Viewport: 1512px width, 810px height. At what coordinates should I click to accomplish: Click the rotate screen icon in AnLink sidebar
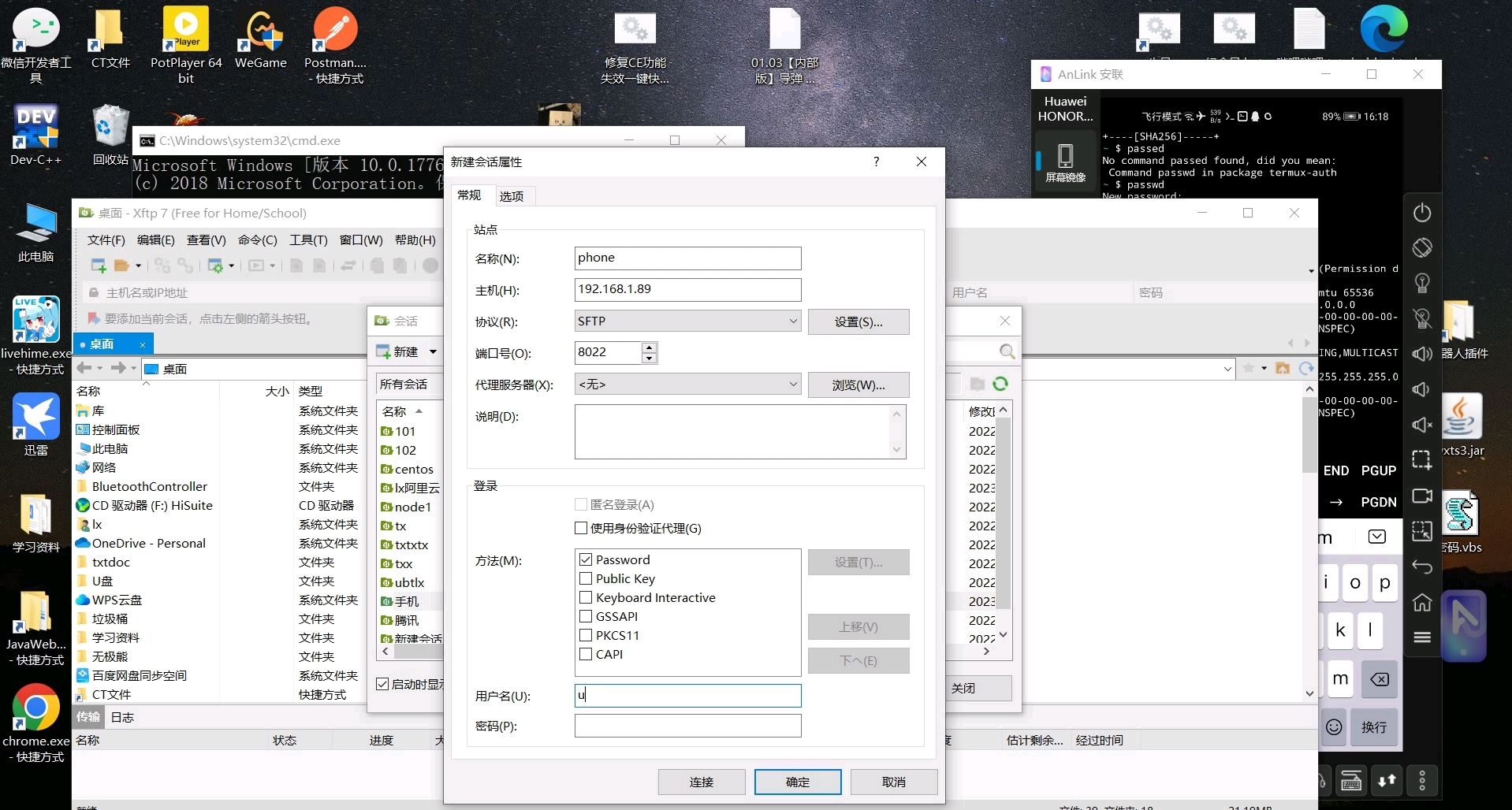tap(1422, 247)
